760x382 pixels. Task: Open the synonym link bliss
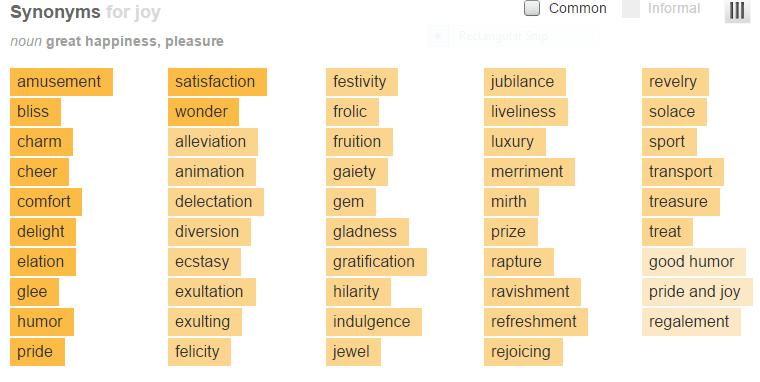pyautogui.click(x=35, y=112)
